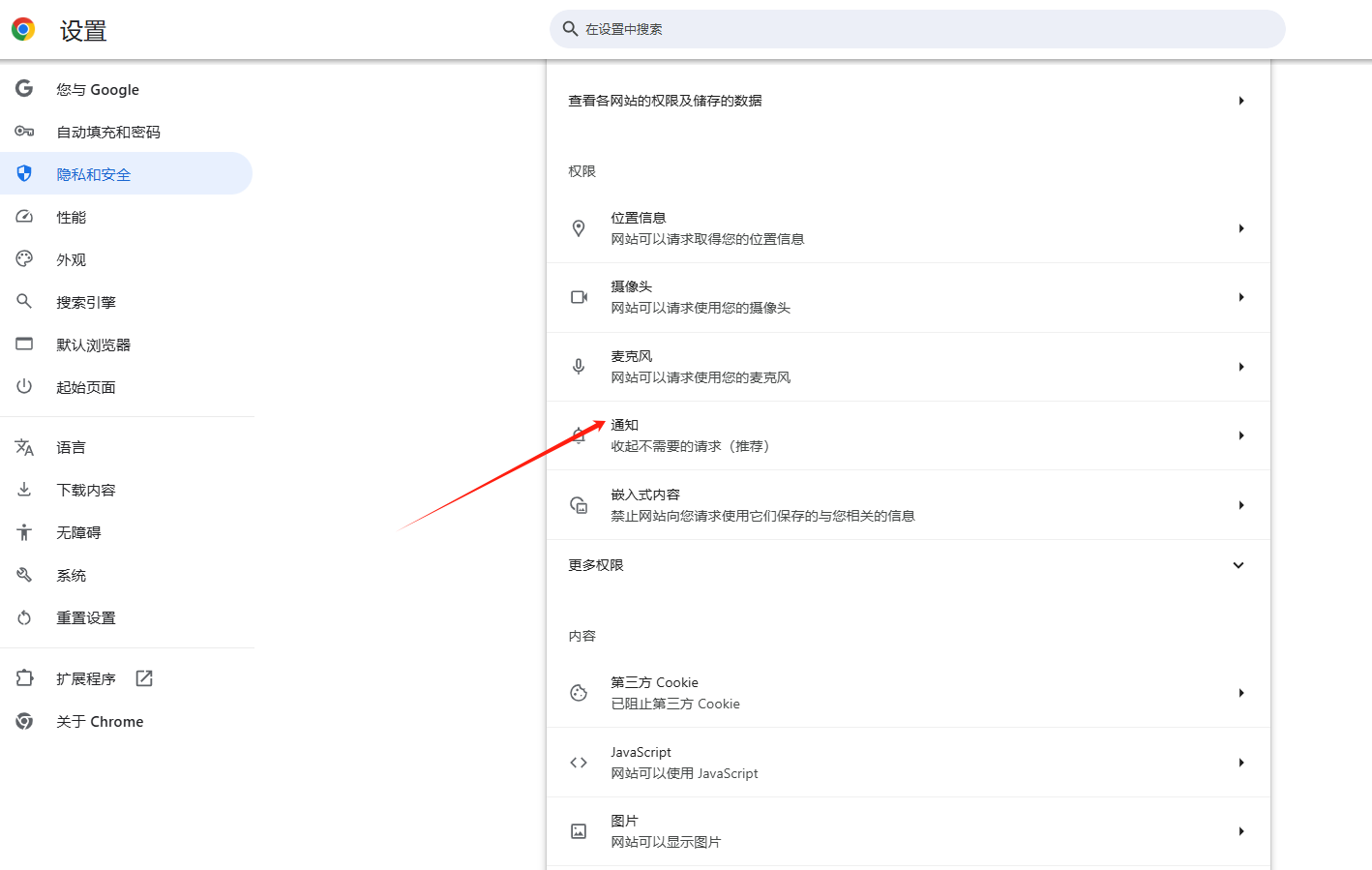Open arrow for 嵌入式内容 row
Viewport: 1372px width, 870px height.
(x=1241, y=505)
